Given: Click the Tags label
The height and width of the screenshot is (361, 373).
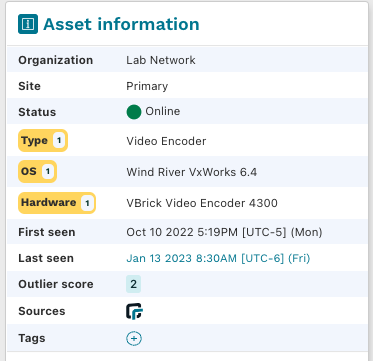Looking at the screenshot, I should click(x=32, y=338).
